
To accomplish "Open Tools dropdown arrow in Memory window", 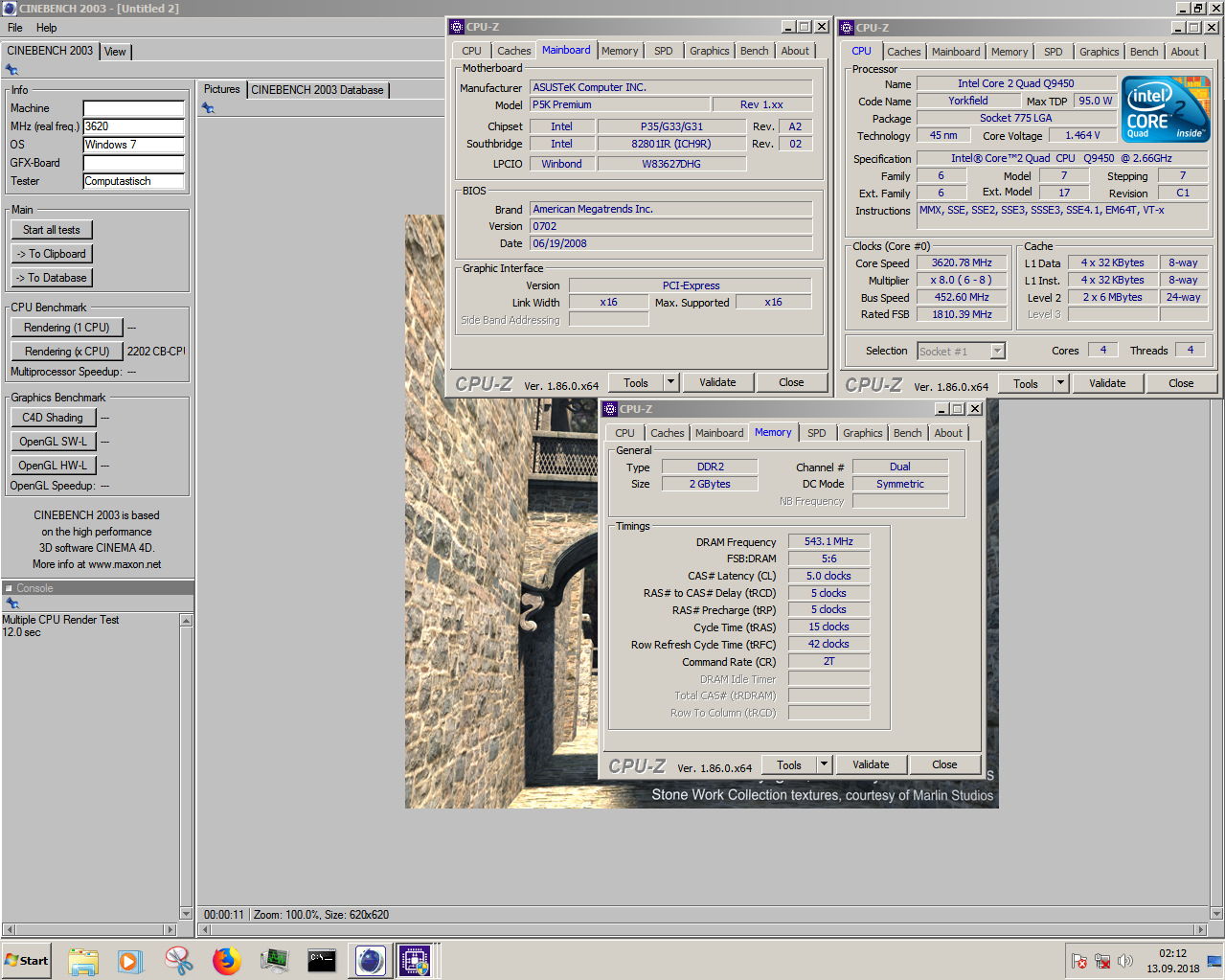I will click(x=824, y=764).
